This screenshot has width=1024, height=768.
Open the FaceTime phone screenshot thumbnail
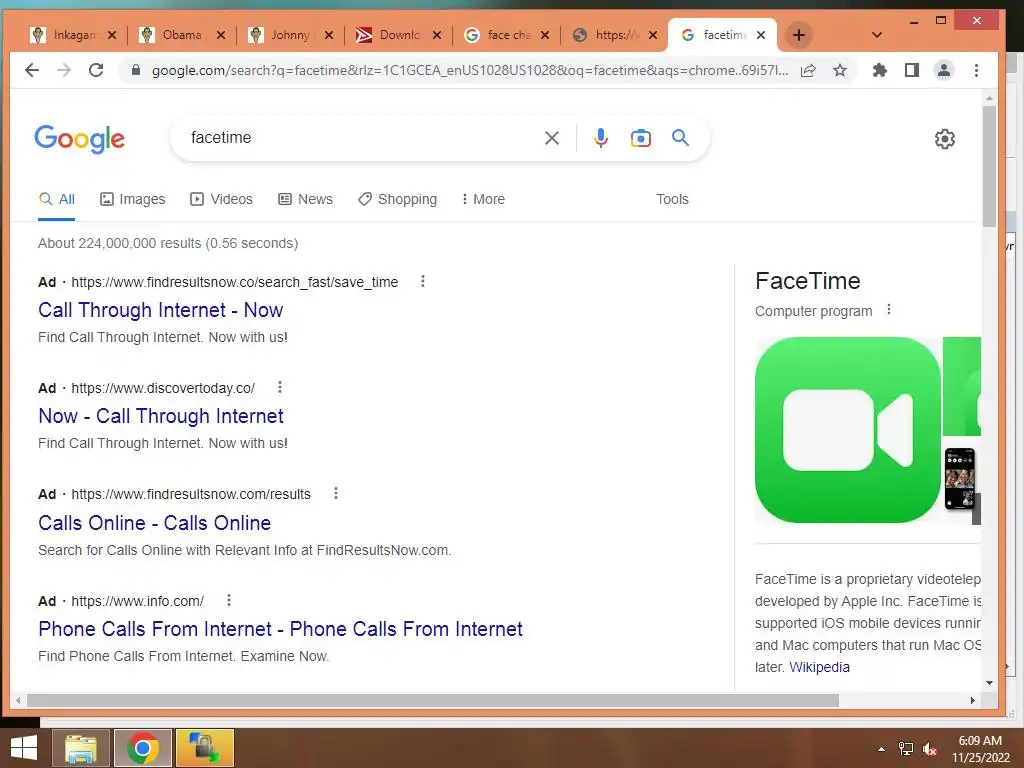tap(960, 479)
